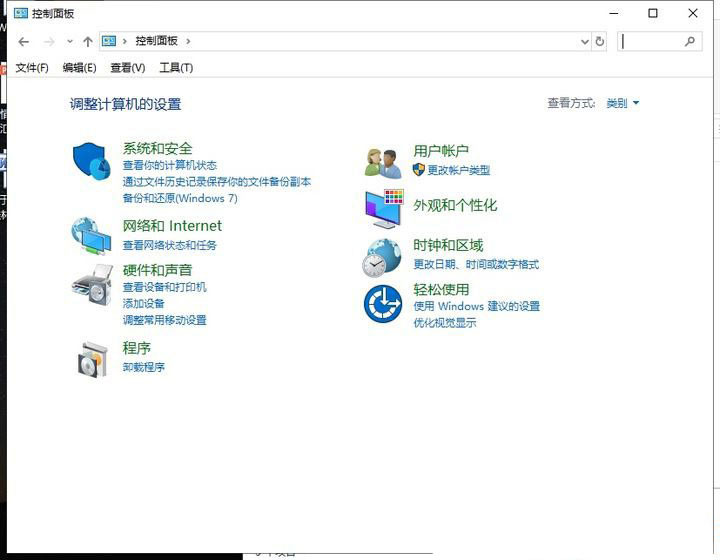Open 硬件和声音 category link
Screen dimensions: 720x560
click(x=158, y=270)
